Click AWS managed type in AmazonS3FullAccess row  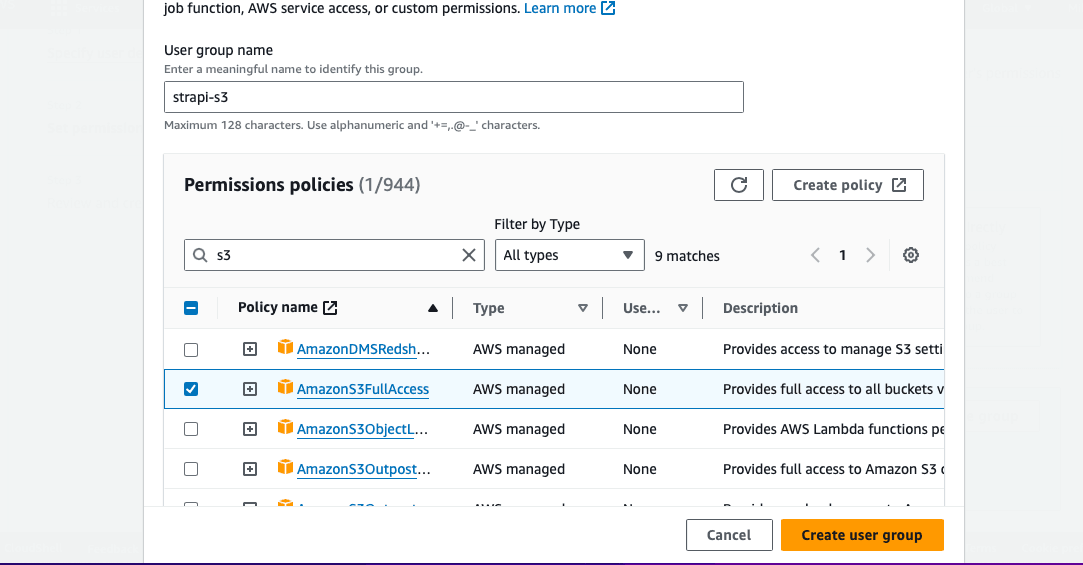tap(519, 390)
